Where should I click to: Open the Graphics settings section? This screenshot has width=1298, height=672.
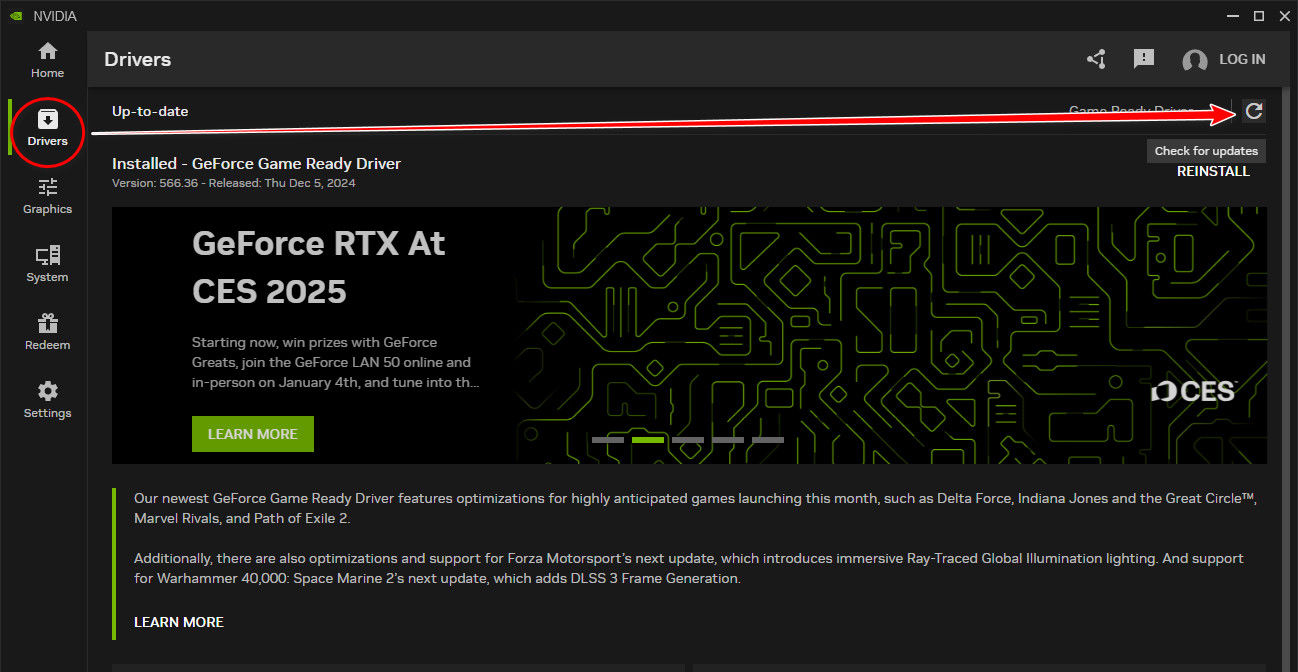click(47, 196)
